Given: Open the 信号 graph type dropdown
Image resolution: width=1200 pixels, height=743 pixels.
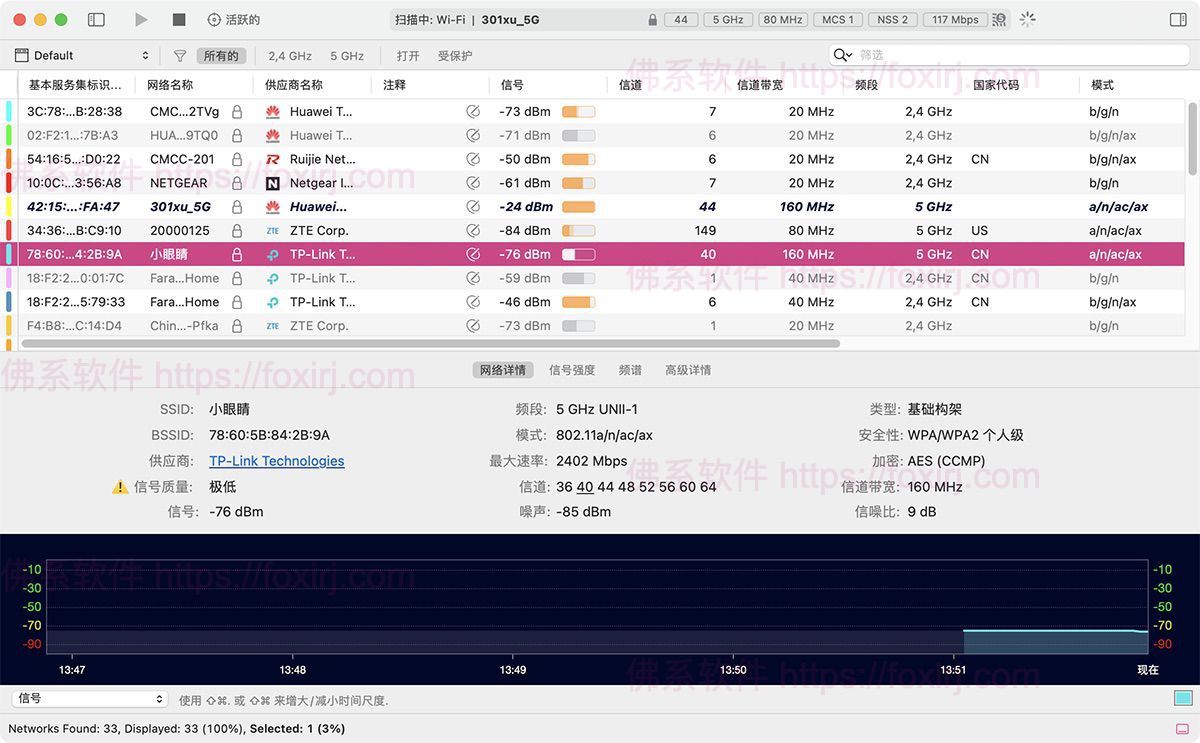Looking at the screenshot, I should click(89, 699).
